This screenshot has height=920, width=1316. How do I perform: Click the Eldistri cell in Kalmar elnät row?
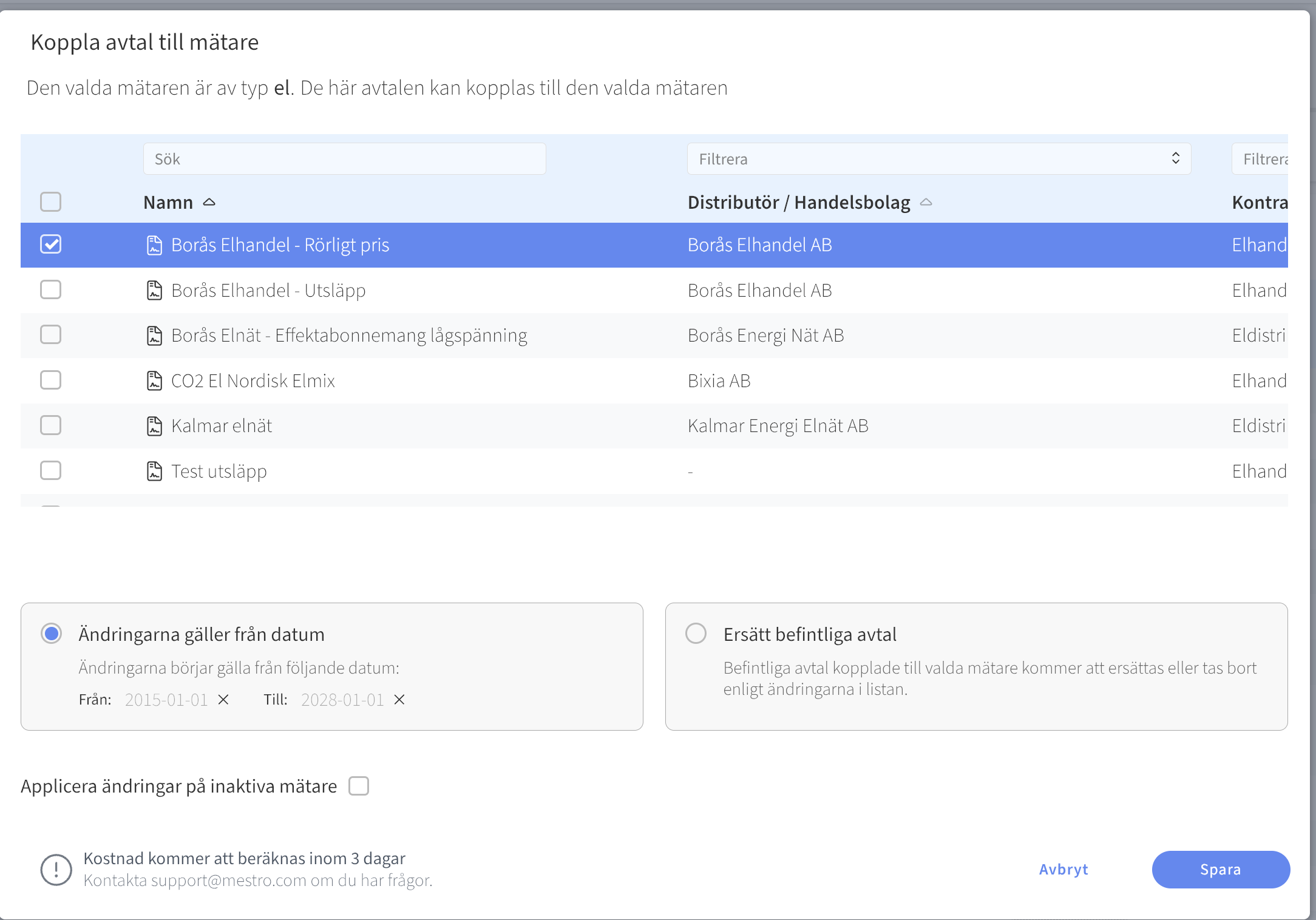coord(1260,426)
